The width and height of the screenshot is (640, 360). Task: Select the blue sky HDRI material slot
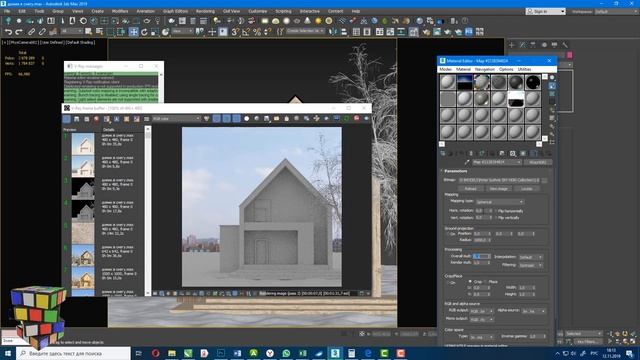pos(464,82)
